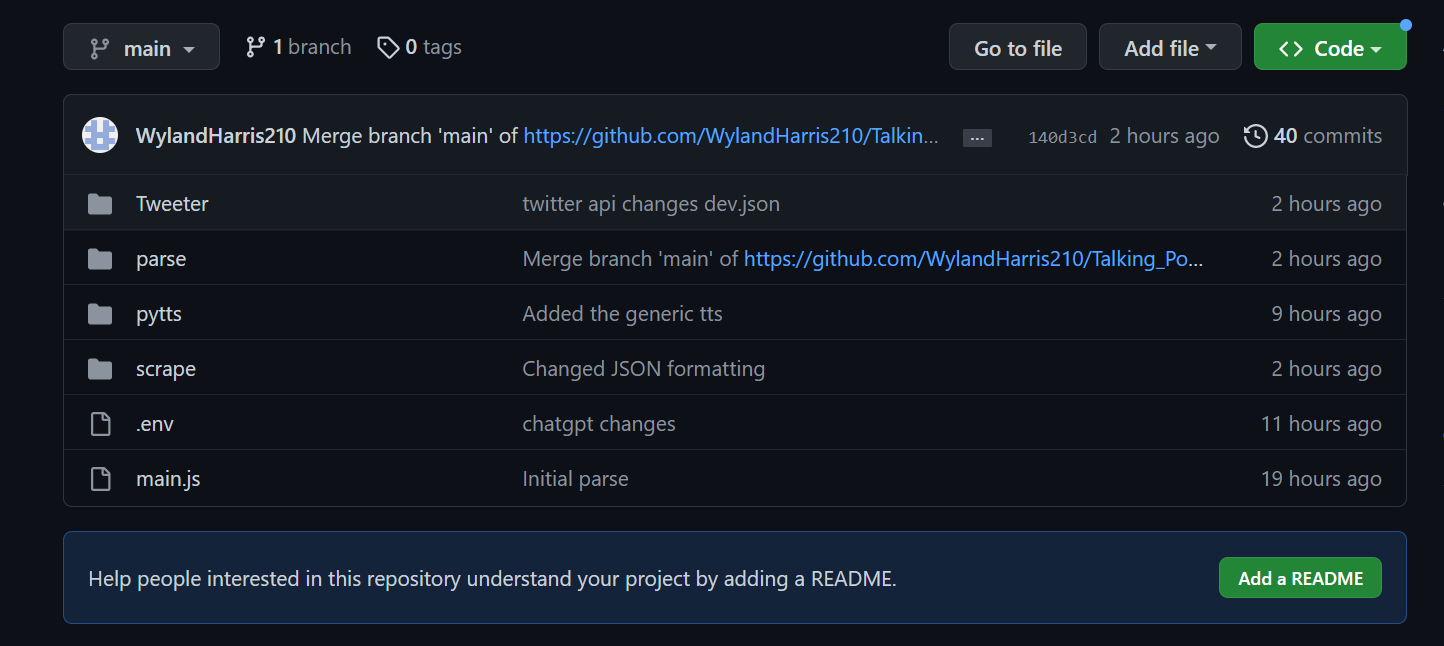Click the commit history clock icon
This screenshot has width=1444, height=646.
(1255, 136)
